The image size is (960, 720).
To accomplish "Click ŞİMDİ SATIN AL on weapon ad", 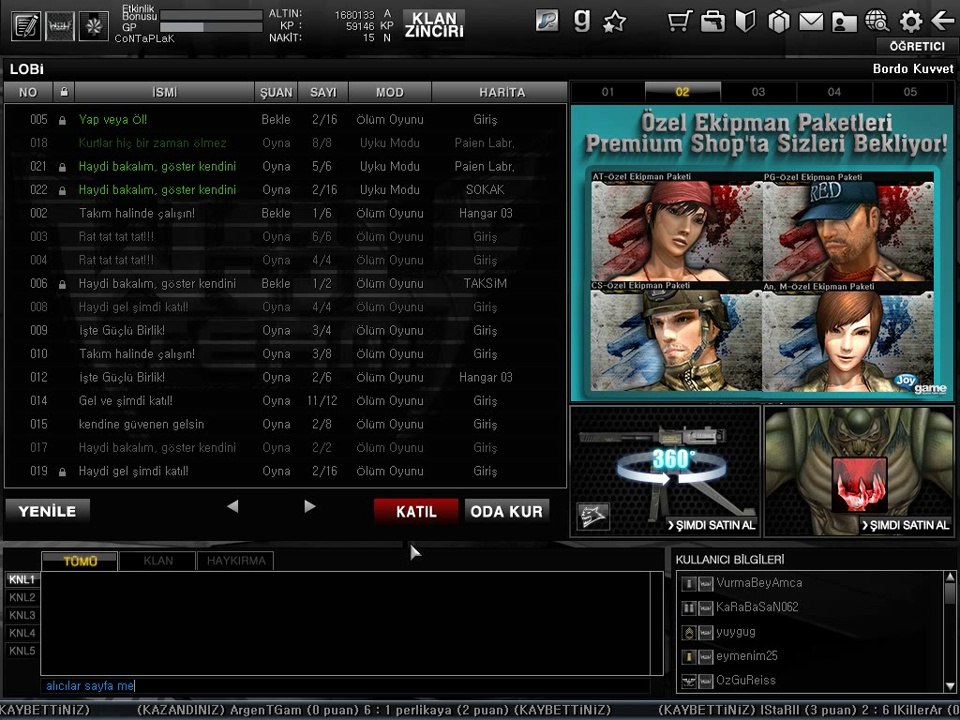I will pyautogui.click(x=711, y=525).
